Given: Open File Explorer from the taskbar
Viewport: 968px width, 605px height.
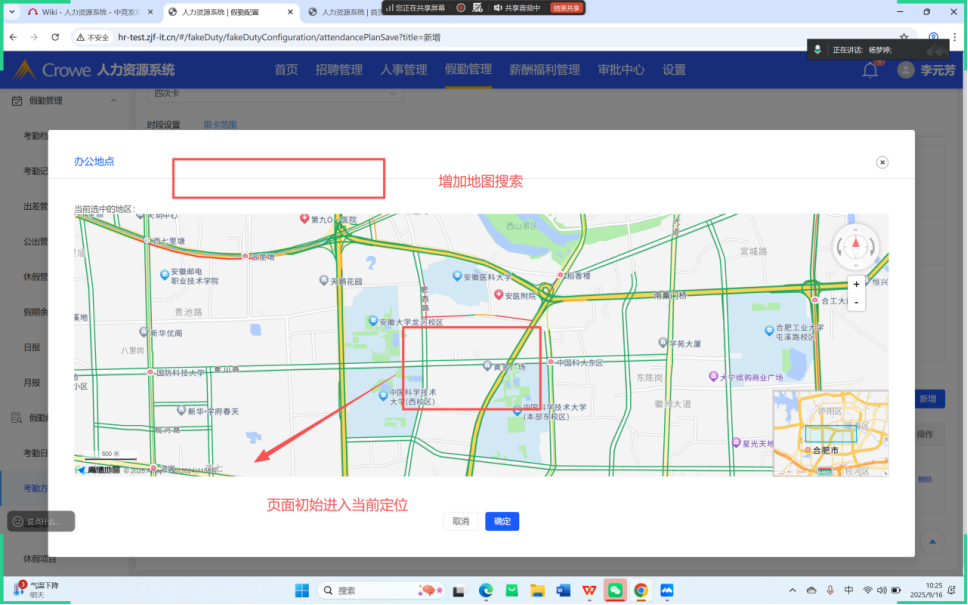Looking at the screenshot, I should pyautogui.click(x=537, y=590).
